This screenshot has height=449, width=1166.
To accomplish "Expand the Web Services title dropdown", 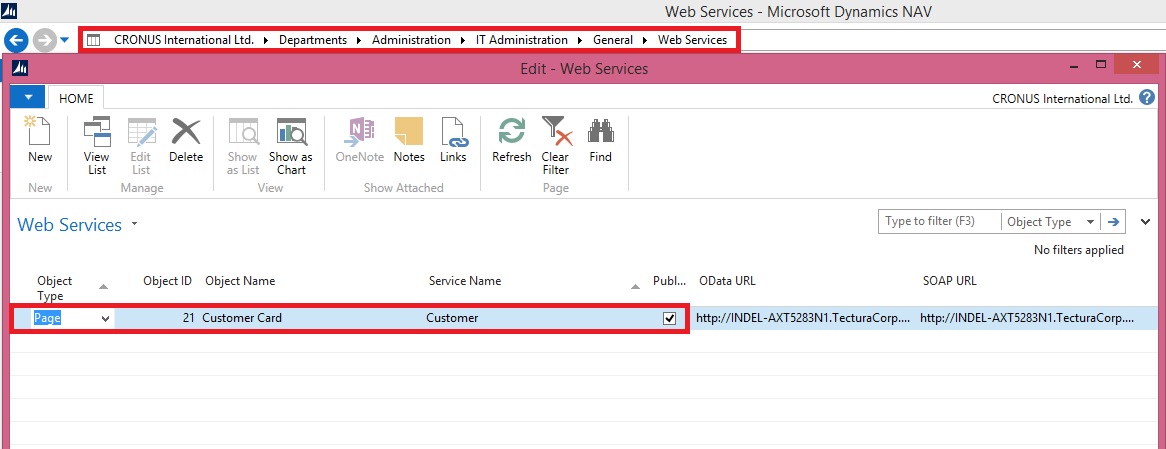I will point(135,223).
